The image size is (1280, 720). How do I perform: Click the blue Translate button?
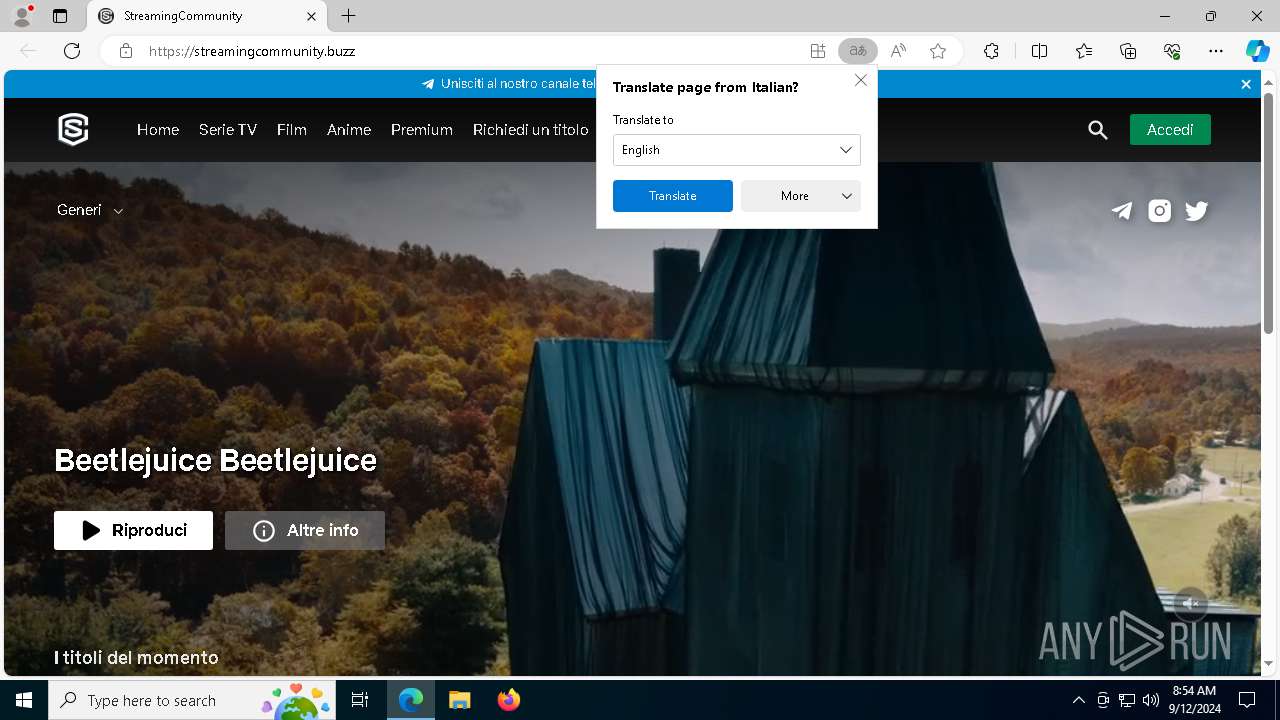tap(672, 196)
